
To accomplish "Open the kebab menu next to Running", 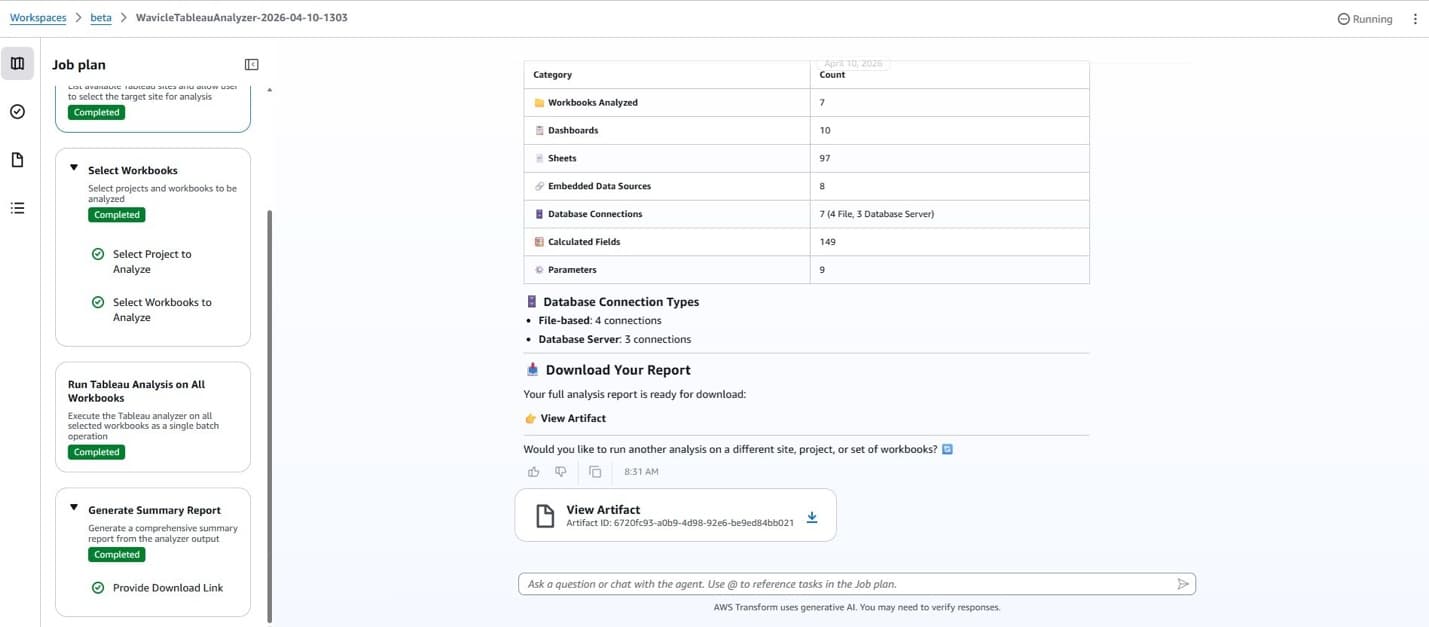I will pyautogui.click(x=1414, y=19).
